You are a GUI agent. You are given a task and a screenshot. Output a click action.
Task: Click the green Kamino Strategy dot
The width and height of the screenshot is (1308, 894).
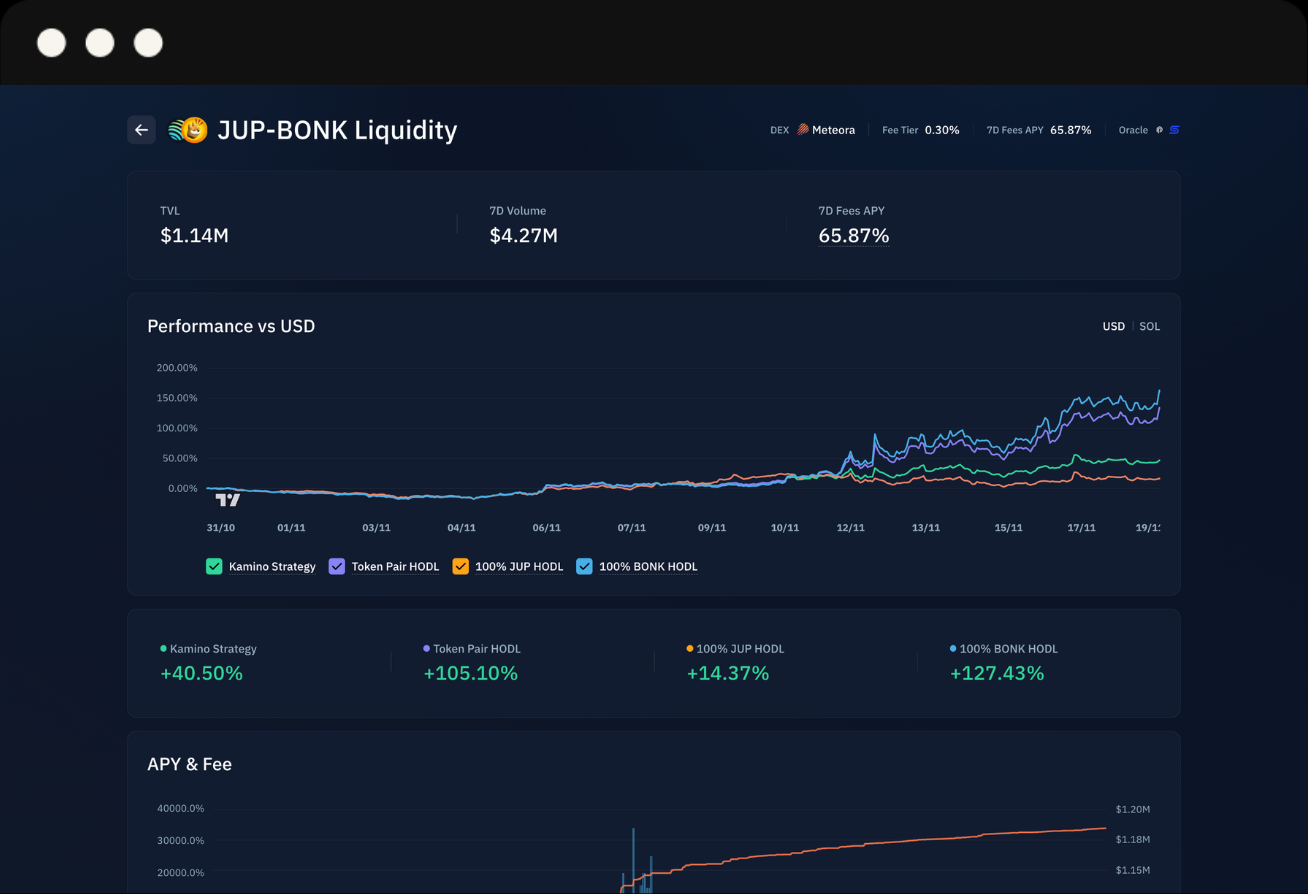pyautogui.click(x=163, y=649)
